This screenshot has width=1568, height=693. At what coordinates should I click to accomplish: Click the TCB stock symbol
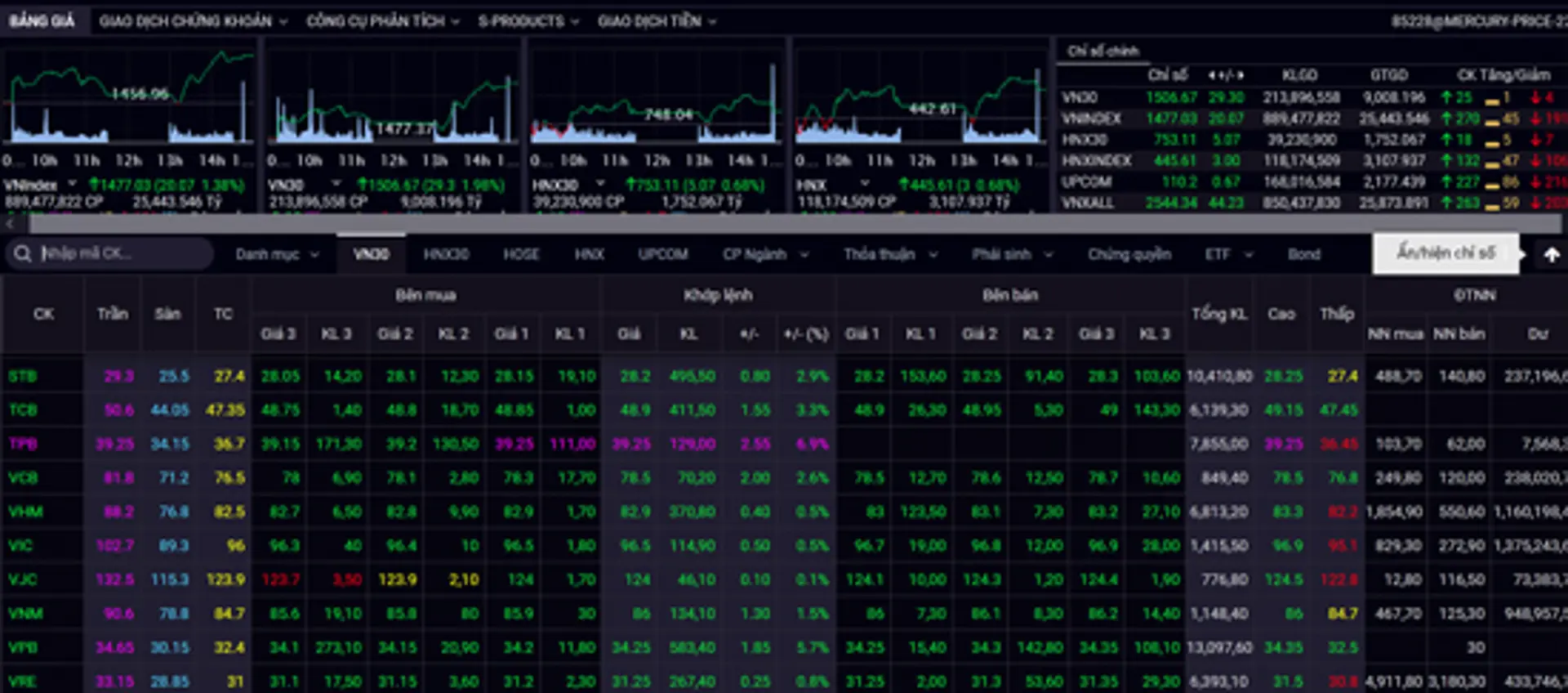pyautogui.click(x=23, y=410)
